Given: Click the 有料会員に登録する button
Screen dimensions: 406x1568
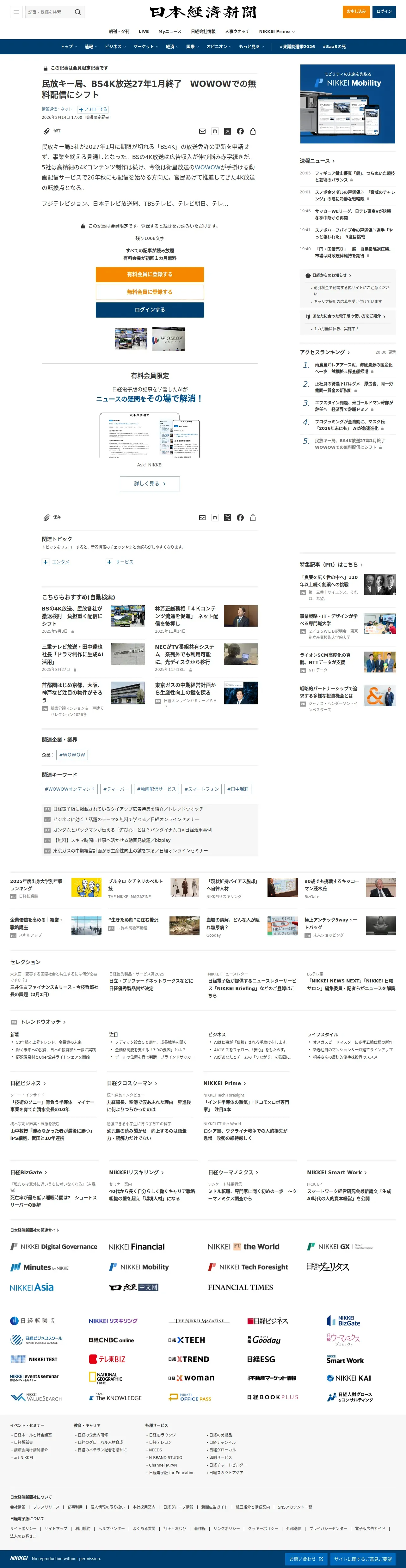Looking at the screenshot, I should [150, 275].
